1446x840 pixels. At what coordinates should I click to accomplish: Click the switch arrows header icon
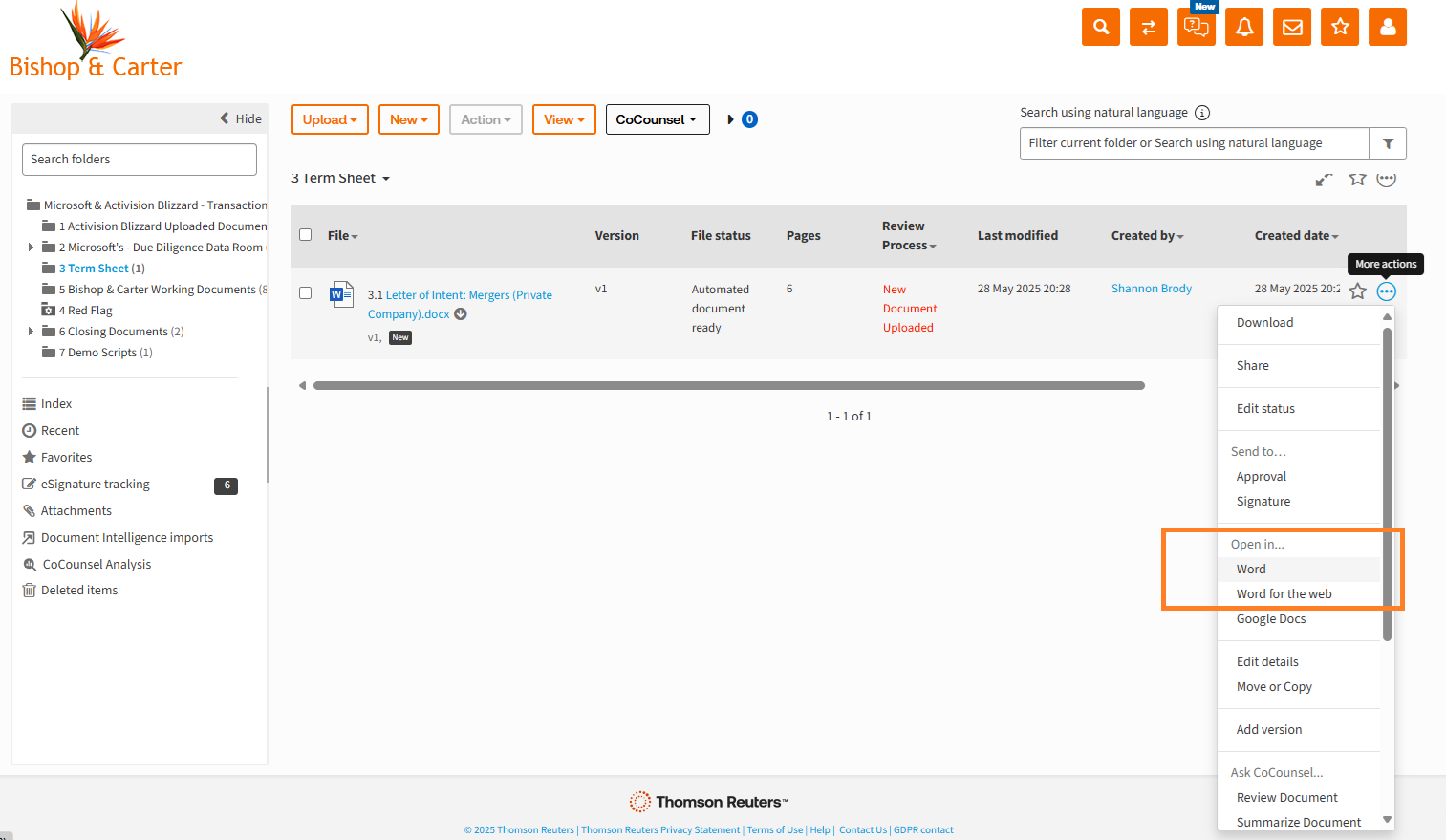1149,27
